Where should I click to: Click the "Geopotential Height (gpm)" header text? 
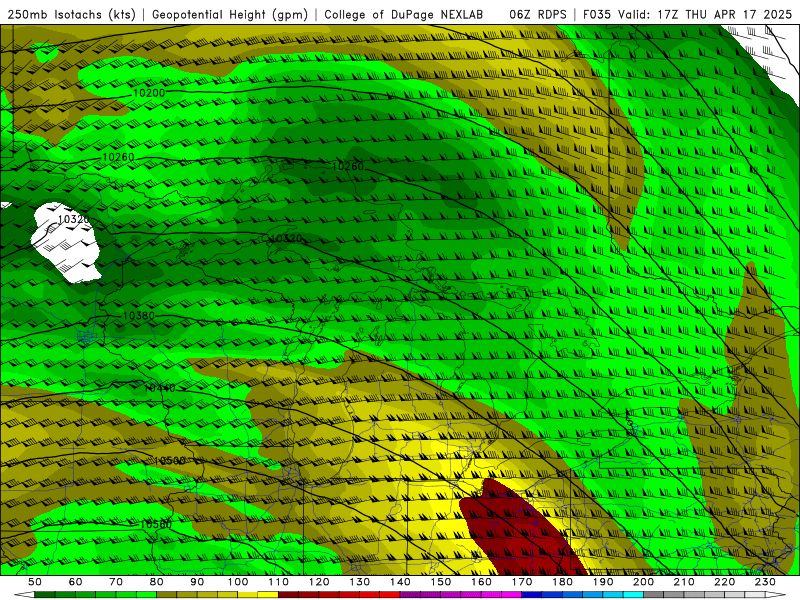(230, 14)
